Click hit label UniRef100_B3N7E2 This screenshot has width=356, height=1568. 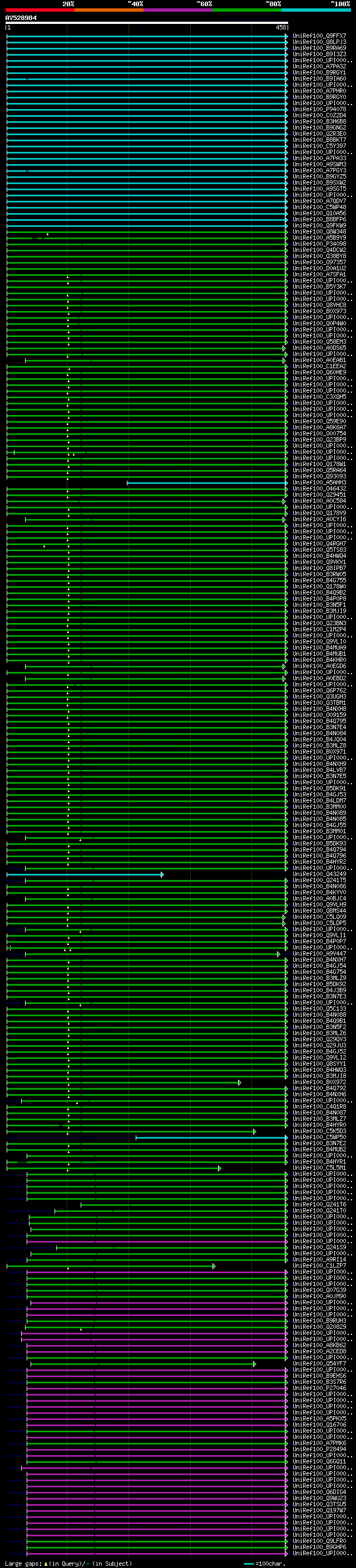point(319,1143)
